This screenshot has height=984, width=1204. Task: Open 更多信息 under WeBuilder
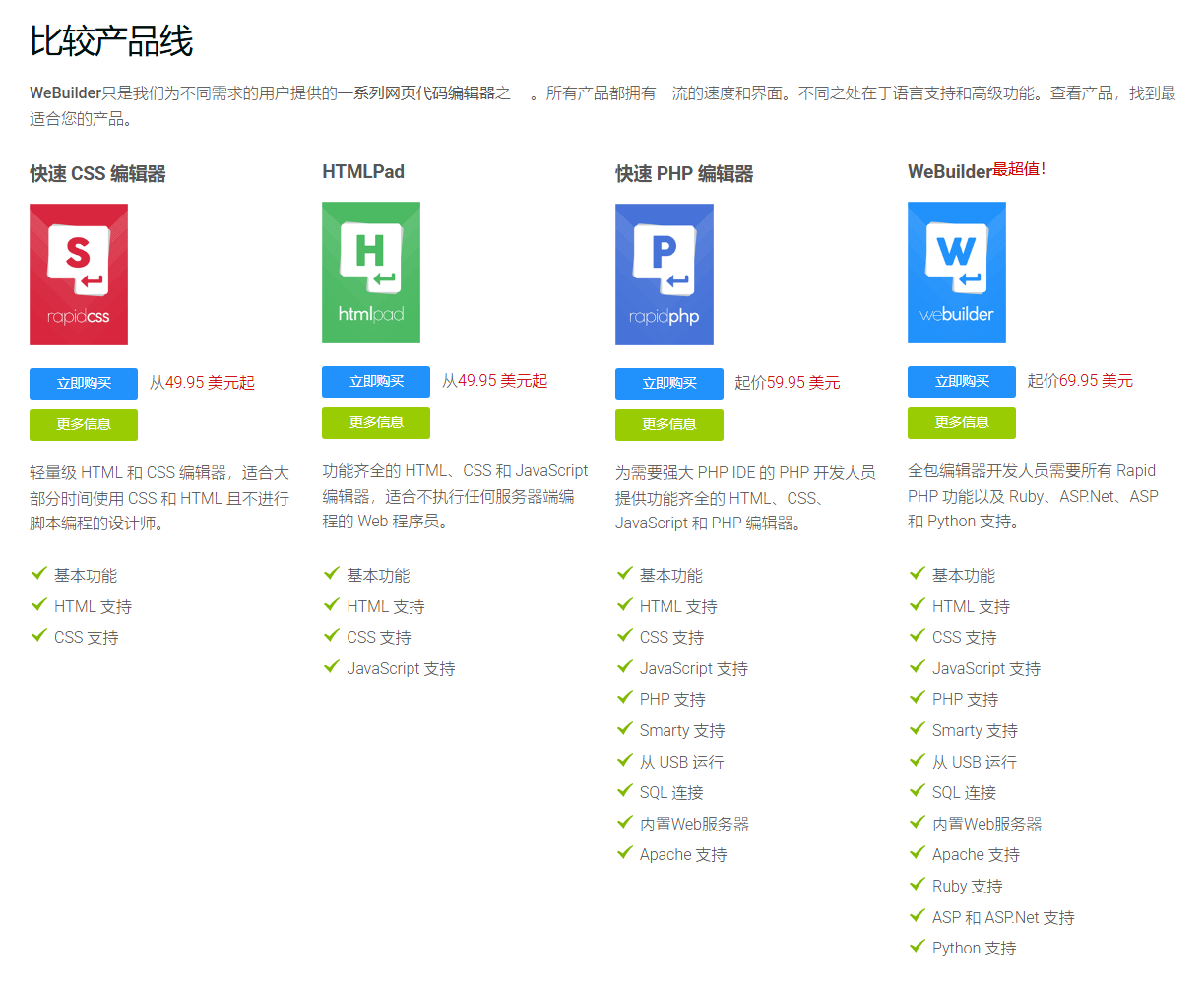962,423
